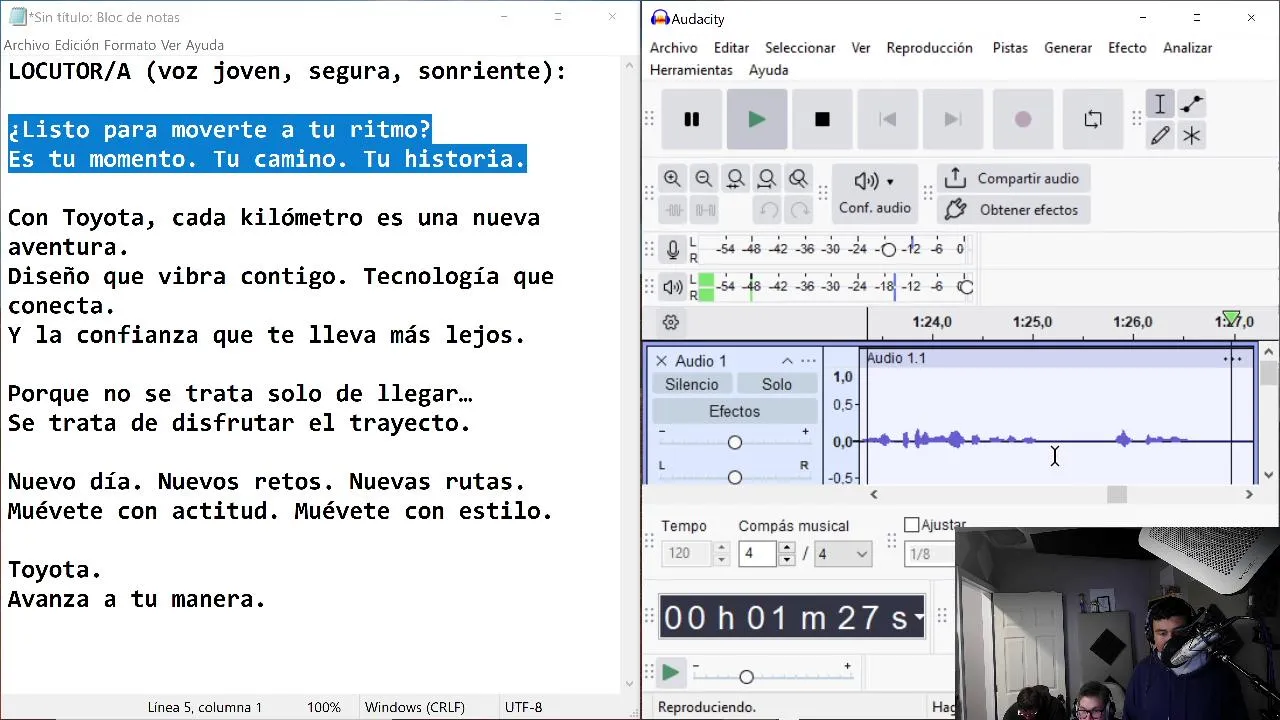Fit selection to width
This screenshot has height=720, width=1280.
(735, 179)
